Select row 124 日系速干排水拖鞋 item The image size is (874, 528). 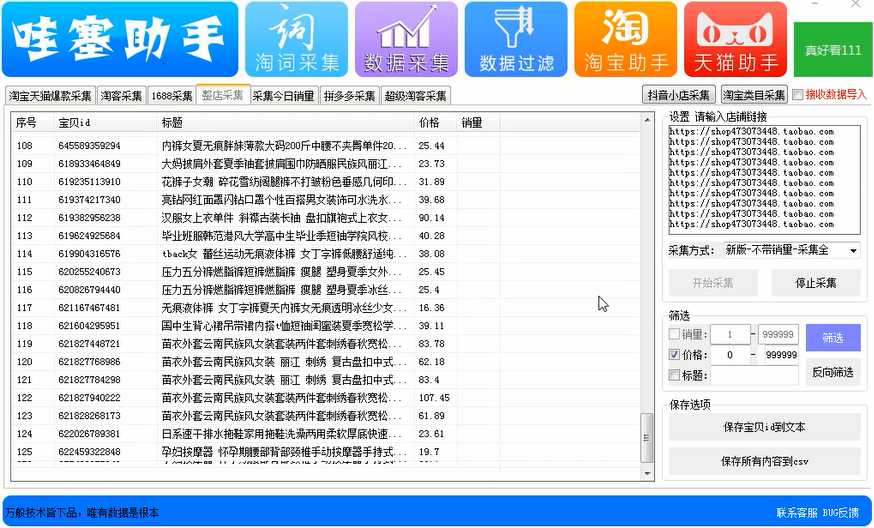coord(326,434)
